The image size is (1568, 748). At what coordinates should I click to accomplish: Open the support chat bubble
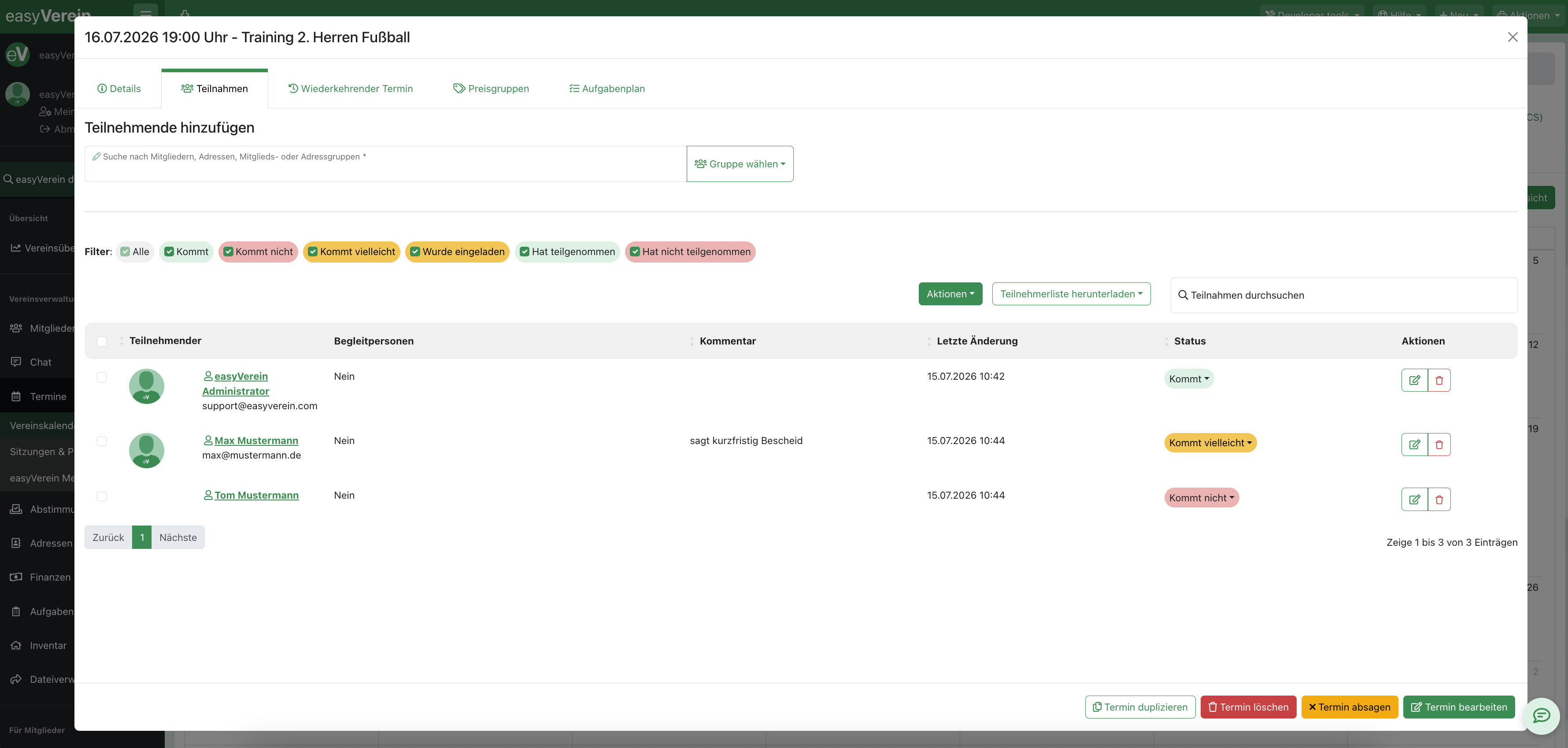click(x=1541, y=715)
